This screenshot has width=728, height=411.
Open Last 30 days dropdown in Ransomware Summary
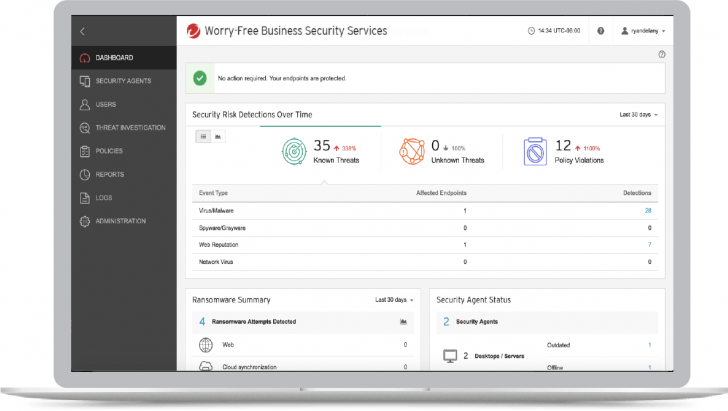tap(394, 300)
